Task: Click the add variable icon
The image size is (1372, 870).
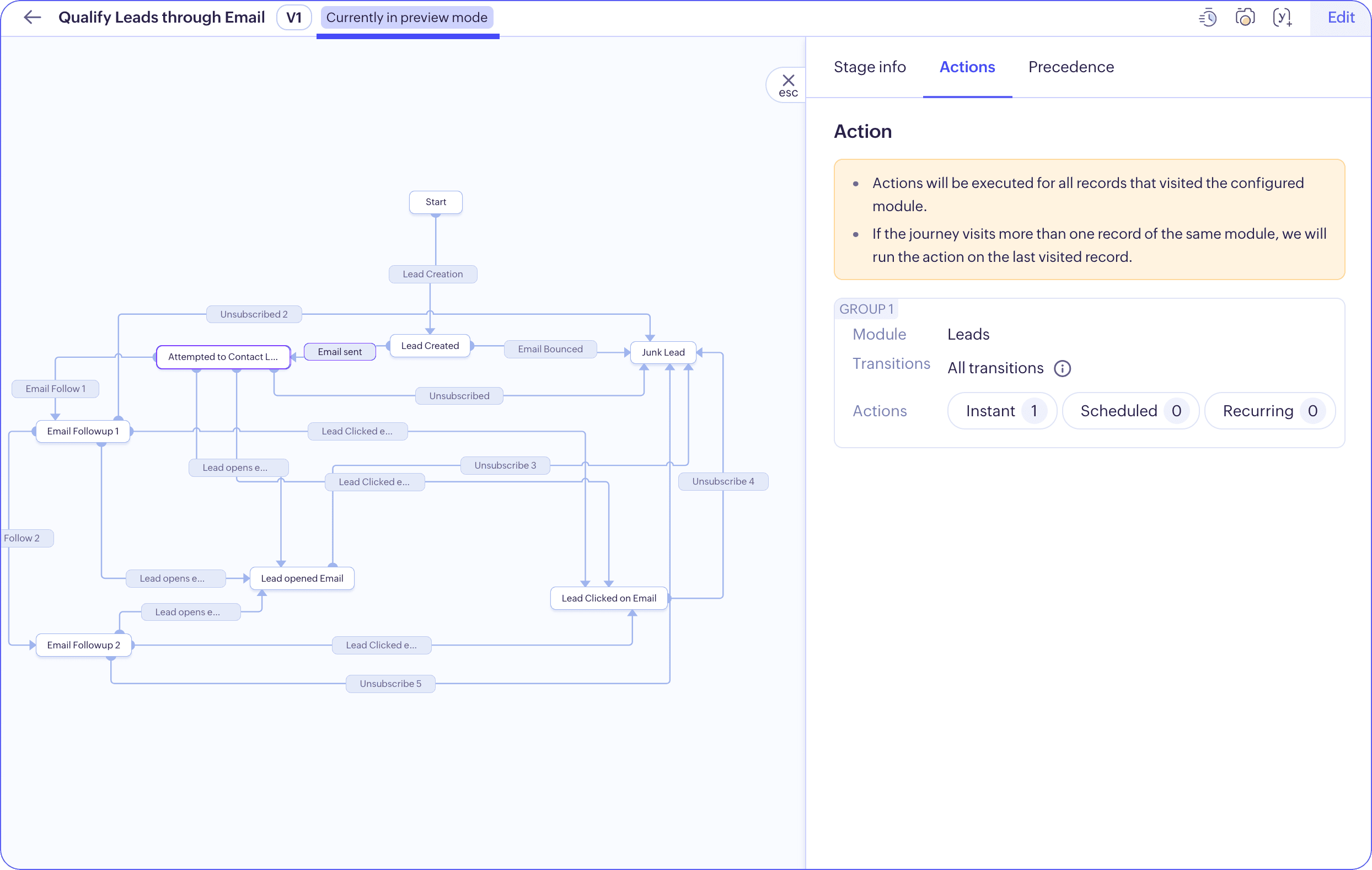Action: click(x=1282, y=18)
